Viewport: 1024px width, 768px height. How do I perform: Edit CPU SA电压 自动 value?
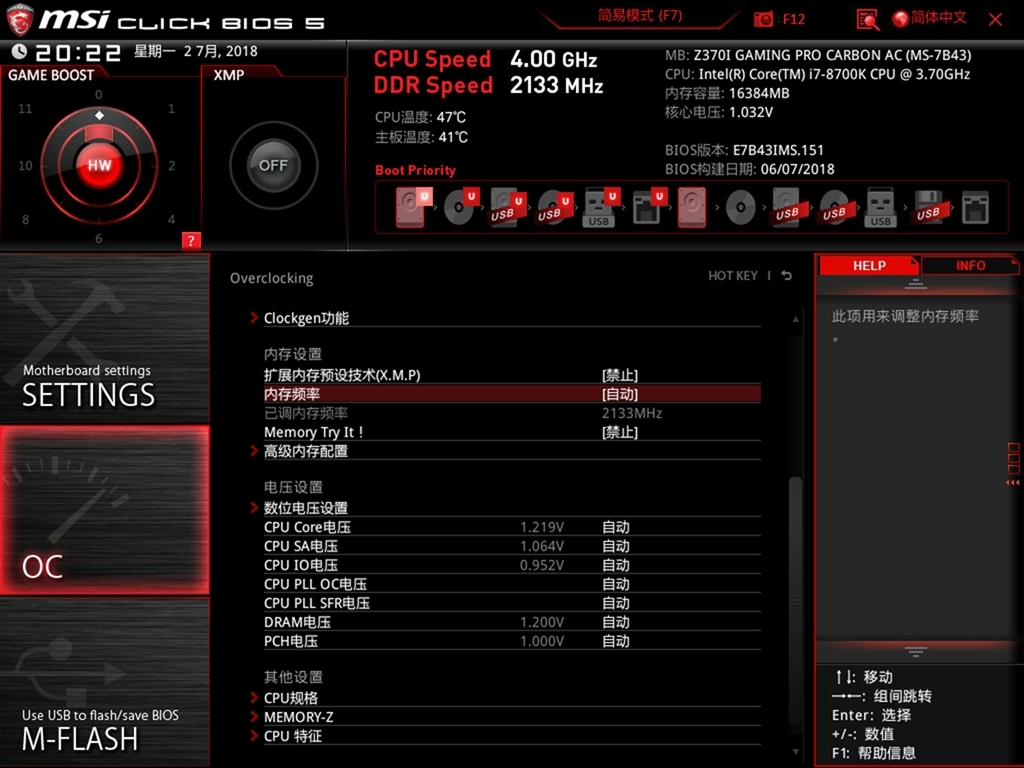click(616, 546)
